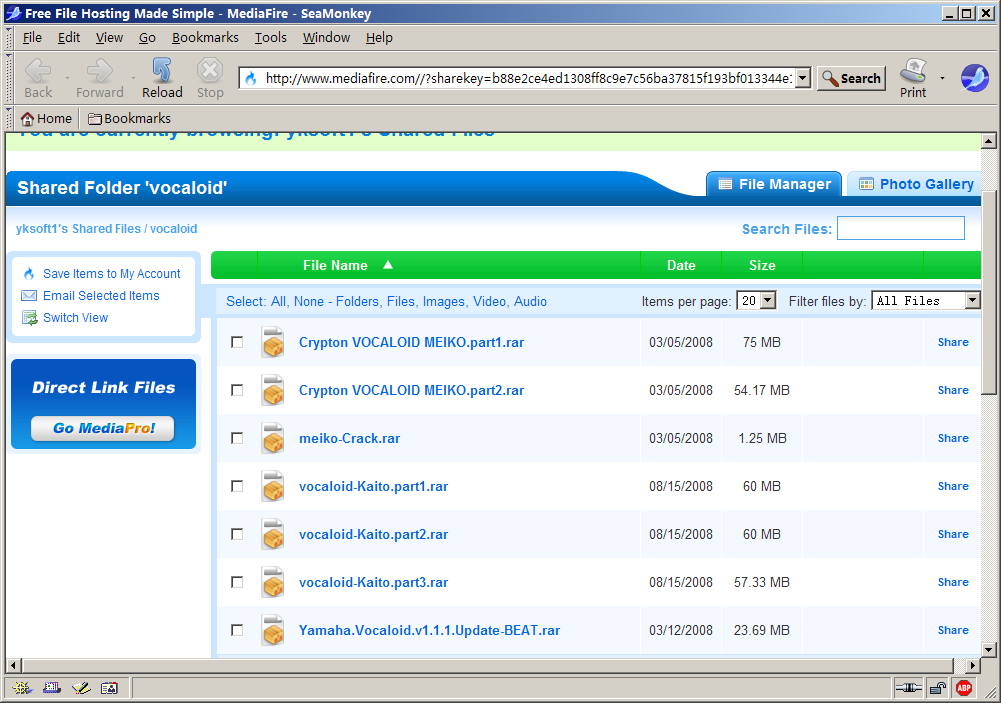This screenshot has height=703, width=1001.
Task: Mark the Yamaha.Vocaloid.v1.1.1.Update-BEAT.rar checkbox
Action: 237,630
